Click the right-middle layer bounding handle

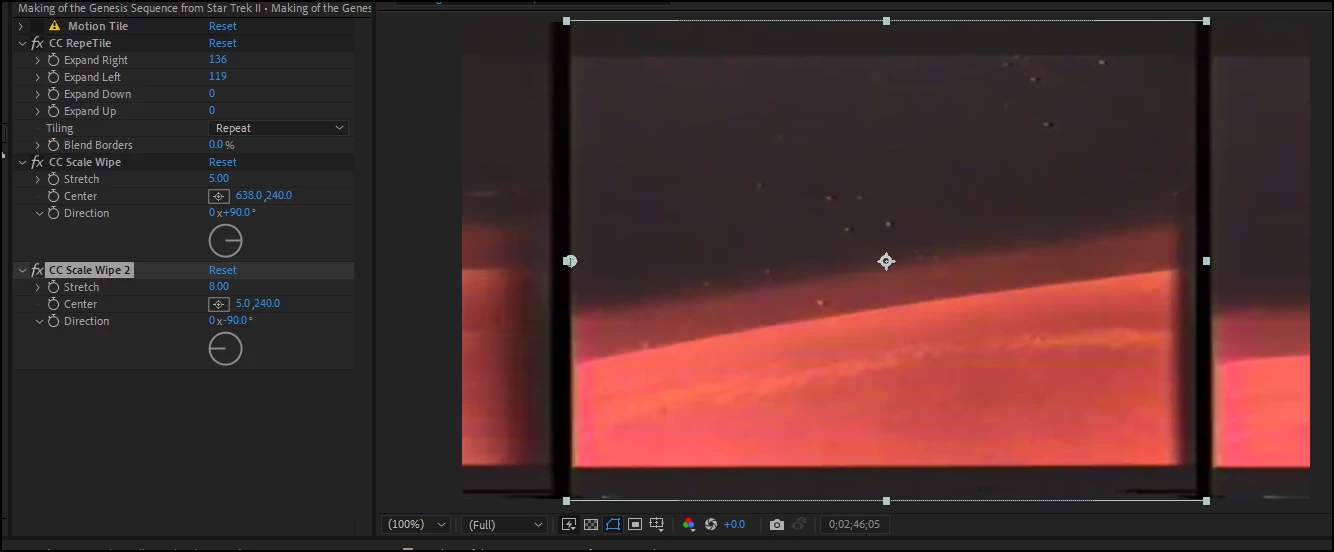click(x=1206, y=261)
